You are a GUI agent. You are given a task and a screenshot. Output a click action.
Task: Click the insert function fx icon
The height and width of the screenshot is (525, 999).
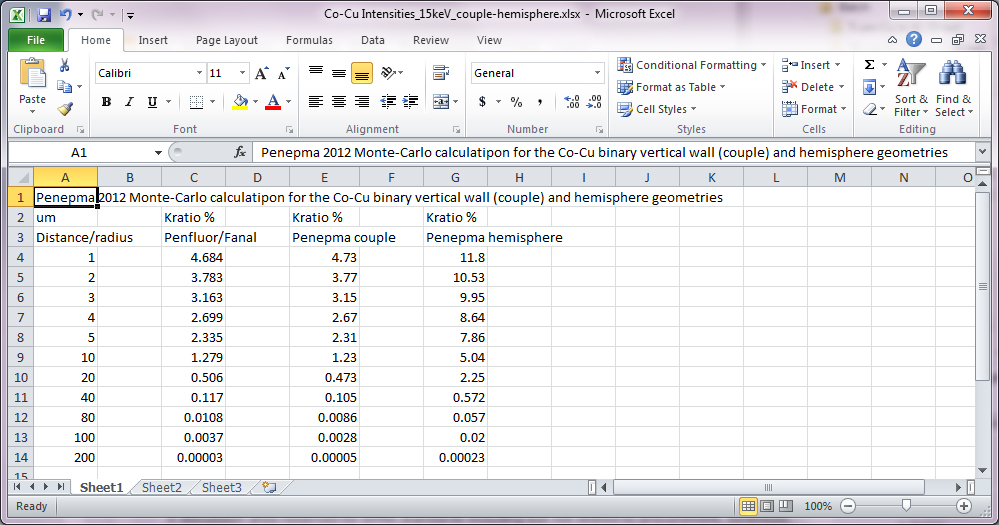[x=240, y=153]
